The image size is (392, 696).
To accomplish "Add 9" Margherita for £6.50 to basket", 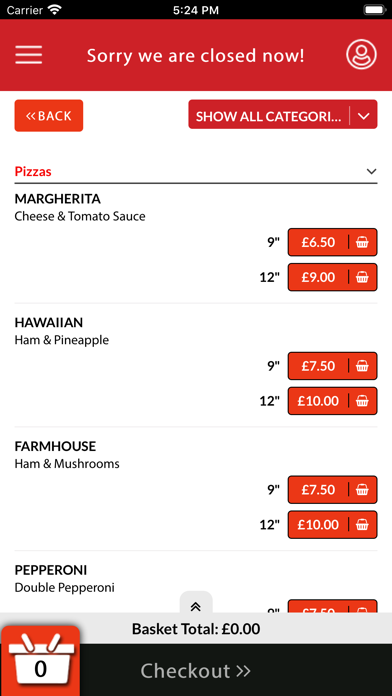I will [333, 242].
